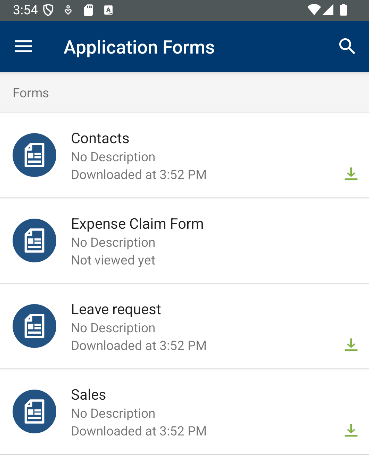
Task: Click 'Not viewed yet' status text
Action: coord(113,260)
